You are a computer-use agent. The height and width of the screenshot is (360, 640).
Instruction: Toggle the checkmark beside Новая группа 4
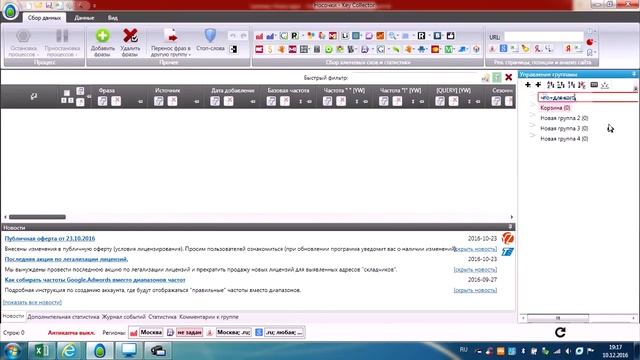(x=532, y=136)
